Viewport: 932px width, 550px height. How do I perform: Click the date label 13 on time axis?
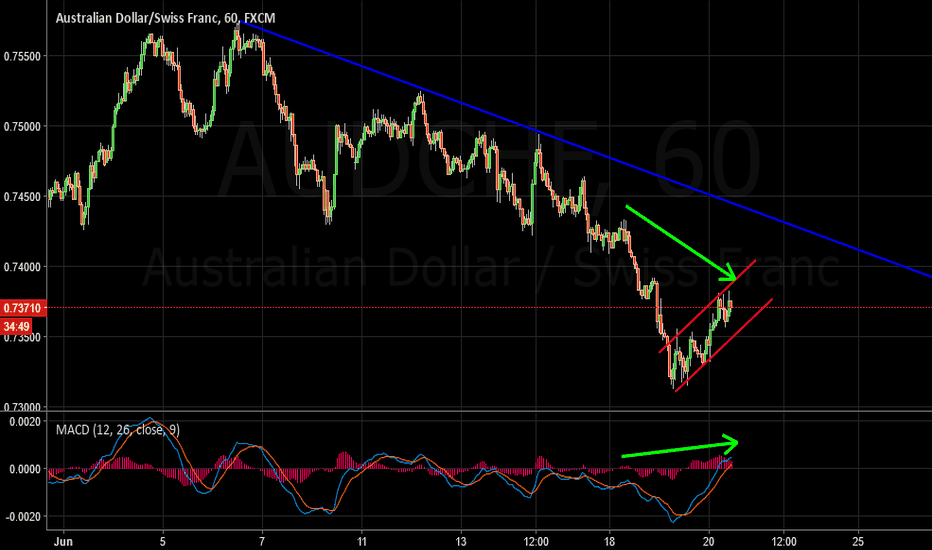click(x=461, y=541)
